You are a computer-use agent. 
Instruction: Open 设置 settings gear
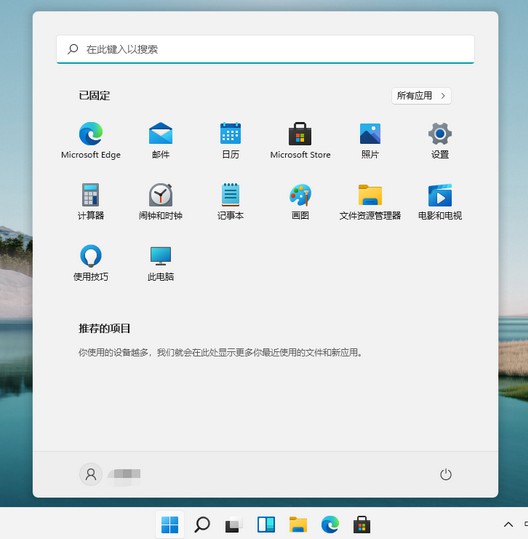(440, 140)
